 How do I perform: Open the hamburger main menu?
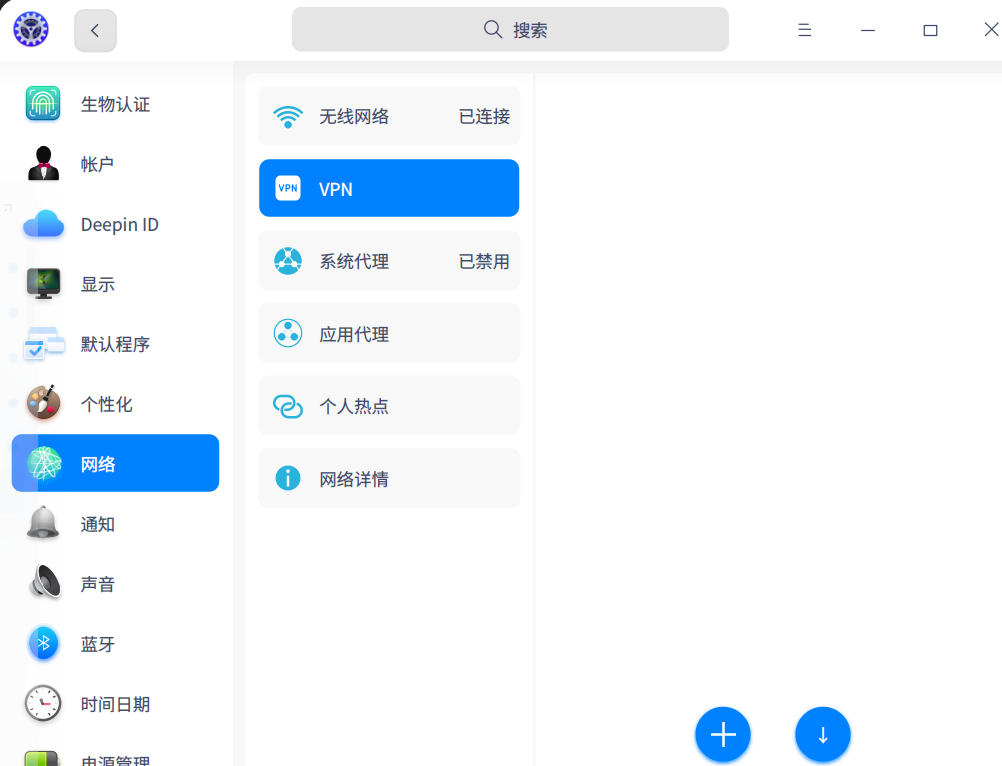coord(805,30)
